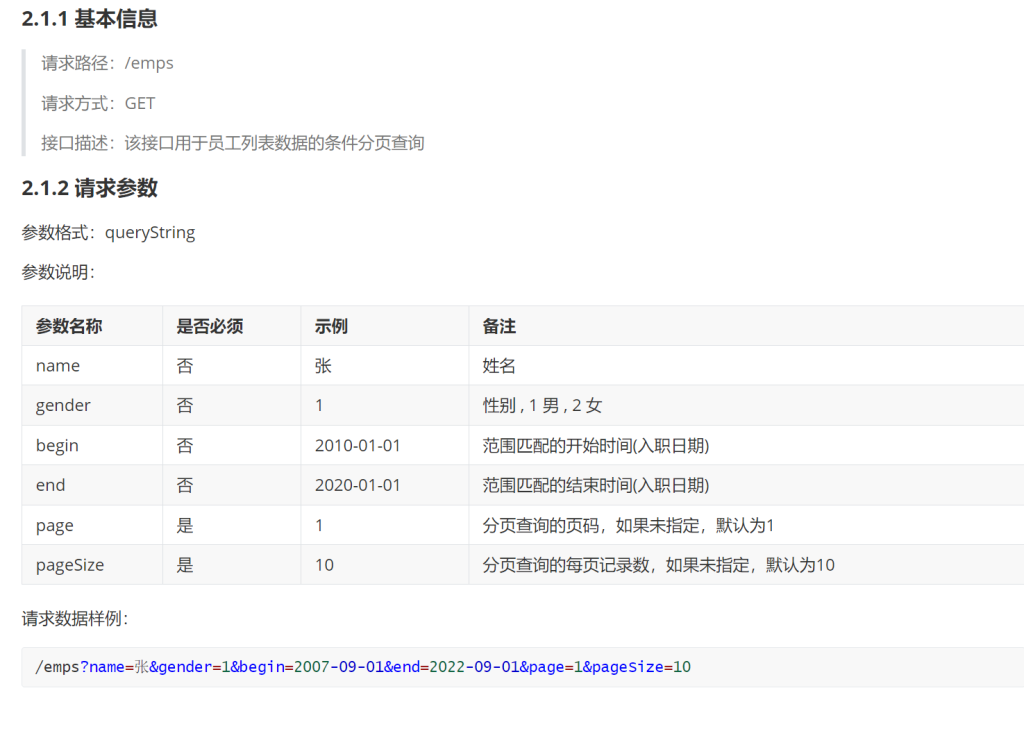The height and width of the screenshot is (729, 1024).
Task: Click the 请求方式 GET line
Action: pyautogui.click(x=98, y=103)
